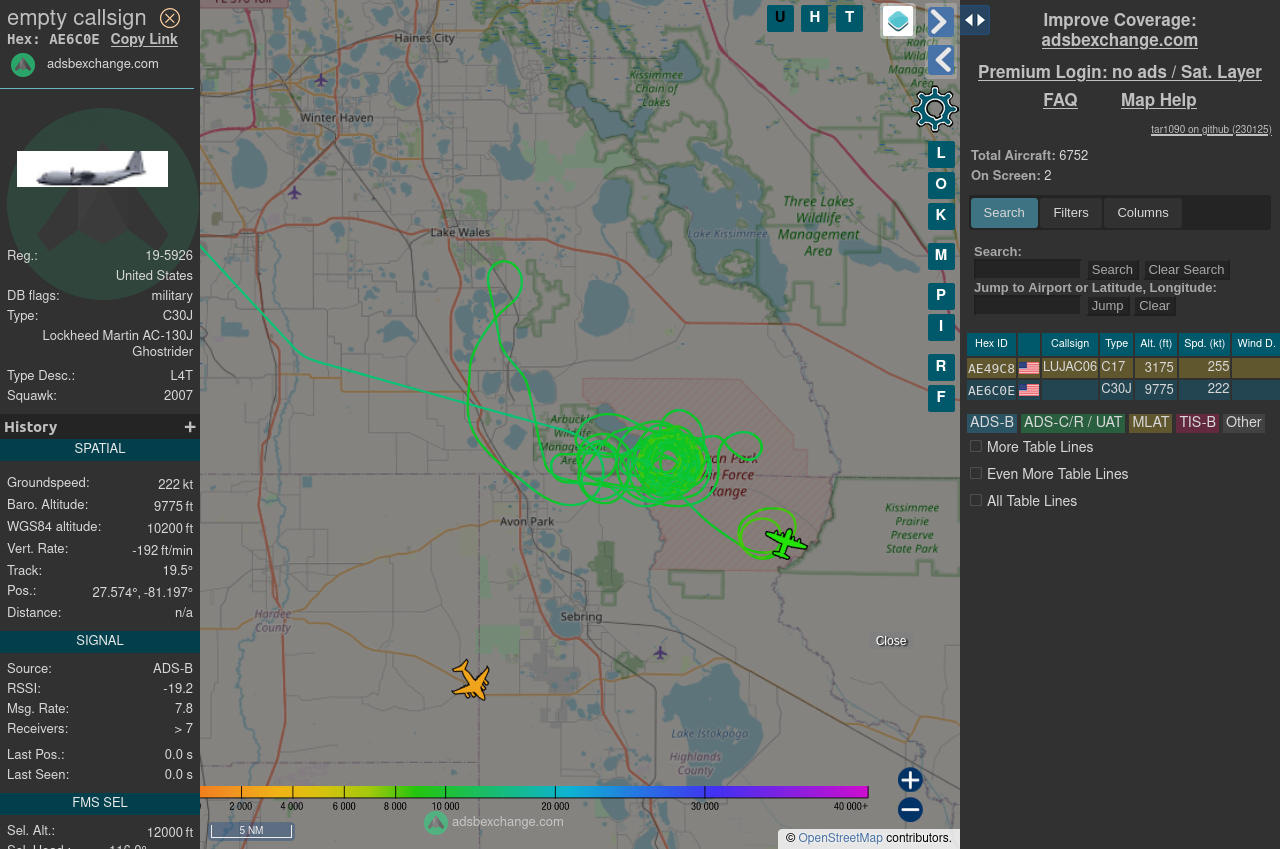Toggle the K map button
The height and width of the screenshot is (849, 1280).
(x=941, y=216)
